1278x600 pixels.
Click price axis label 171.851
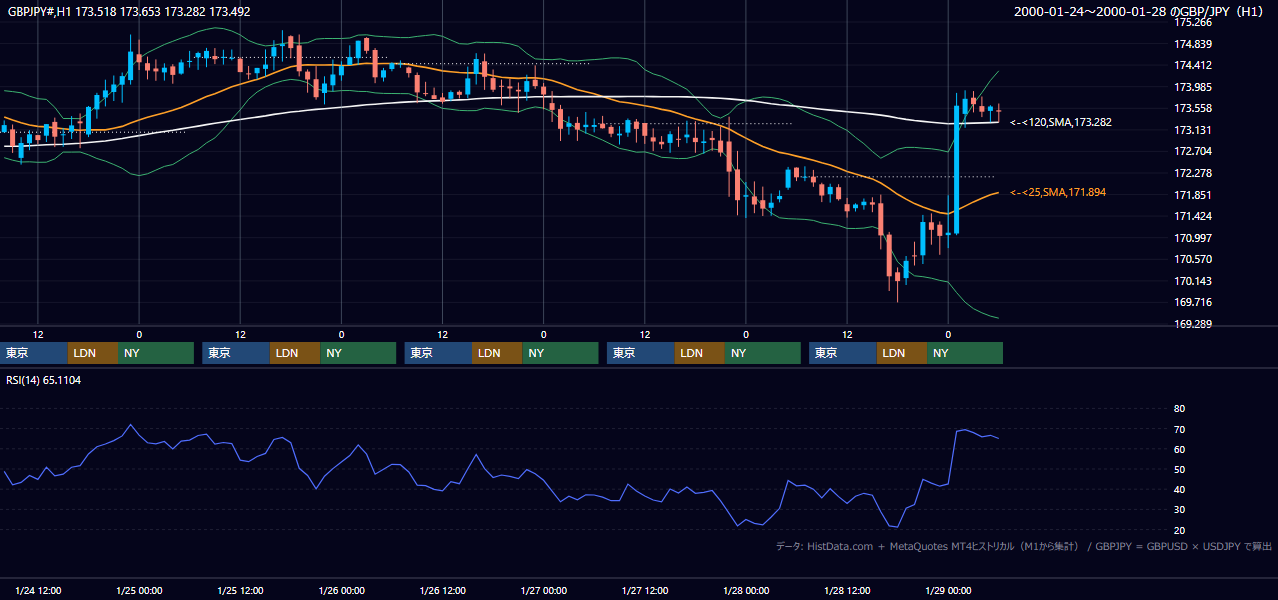[1191, 195]
